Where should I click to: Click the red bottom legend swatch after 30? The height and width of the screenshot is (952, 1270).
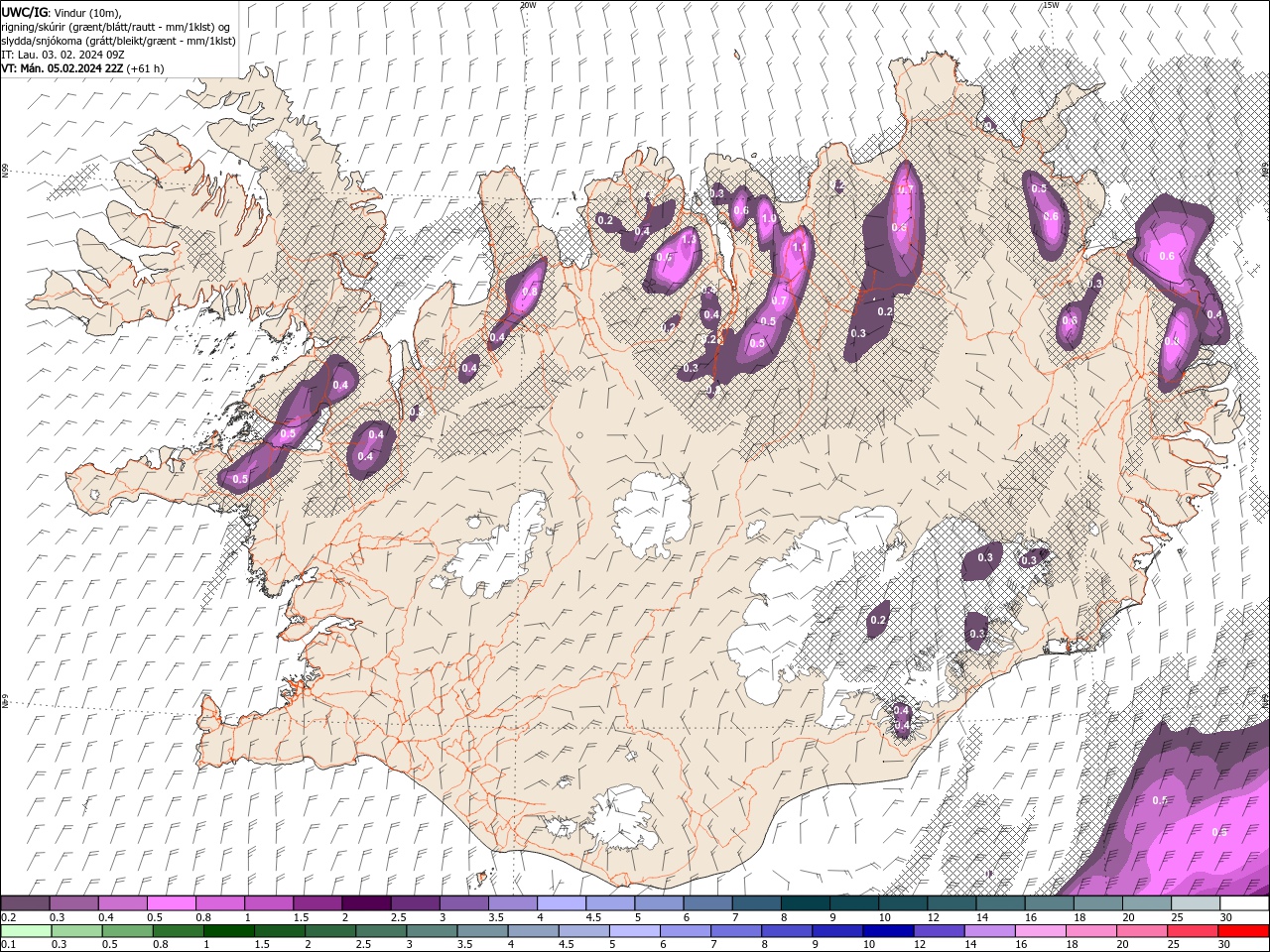[1242, 931]
